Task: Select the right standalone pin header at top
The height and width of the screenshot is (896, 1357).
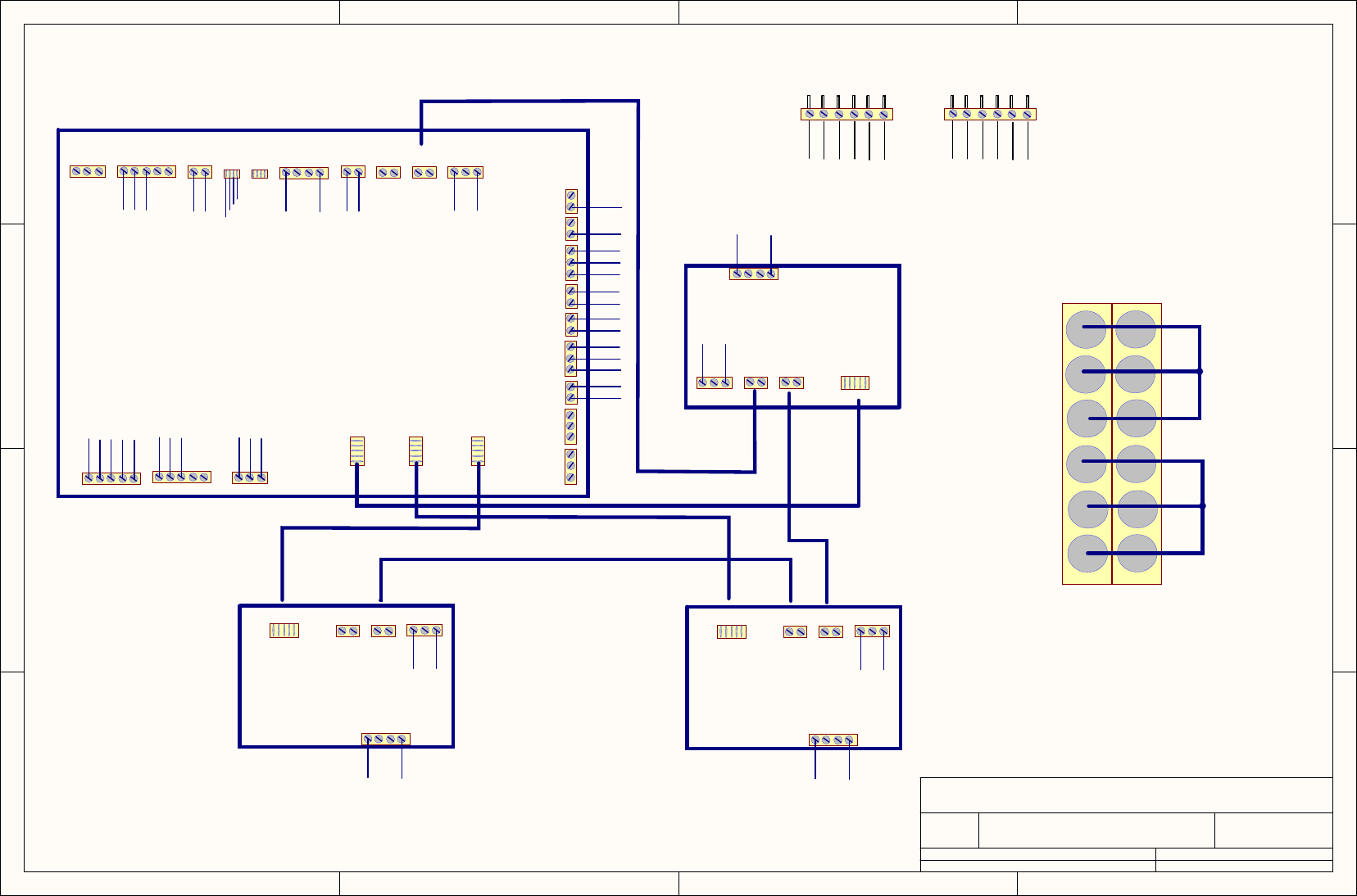Action: (x=990, y=115)
